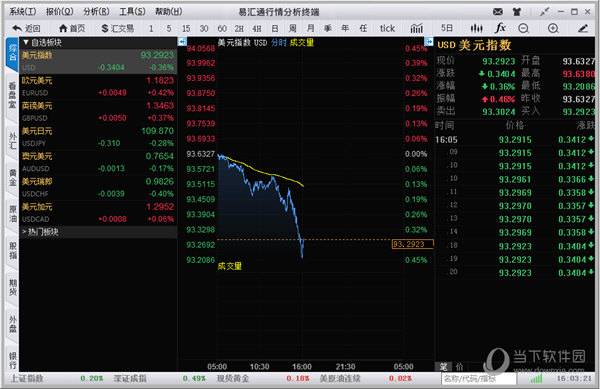Viewport: 600px width, 389px height.
Task: Select the 美元瑞郎 USDCHF row
Action: (x=98, y=187)
